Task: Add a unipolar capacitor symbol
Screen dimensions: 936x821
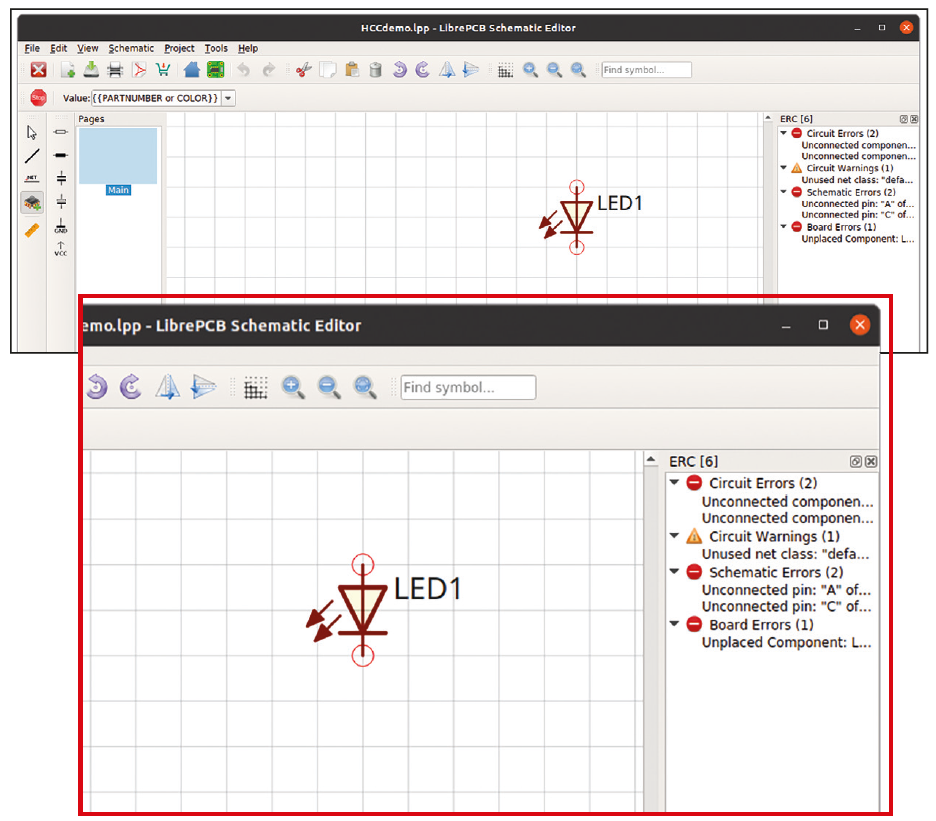Action: (x=61, y=201)
